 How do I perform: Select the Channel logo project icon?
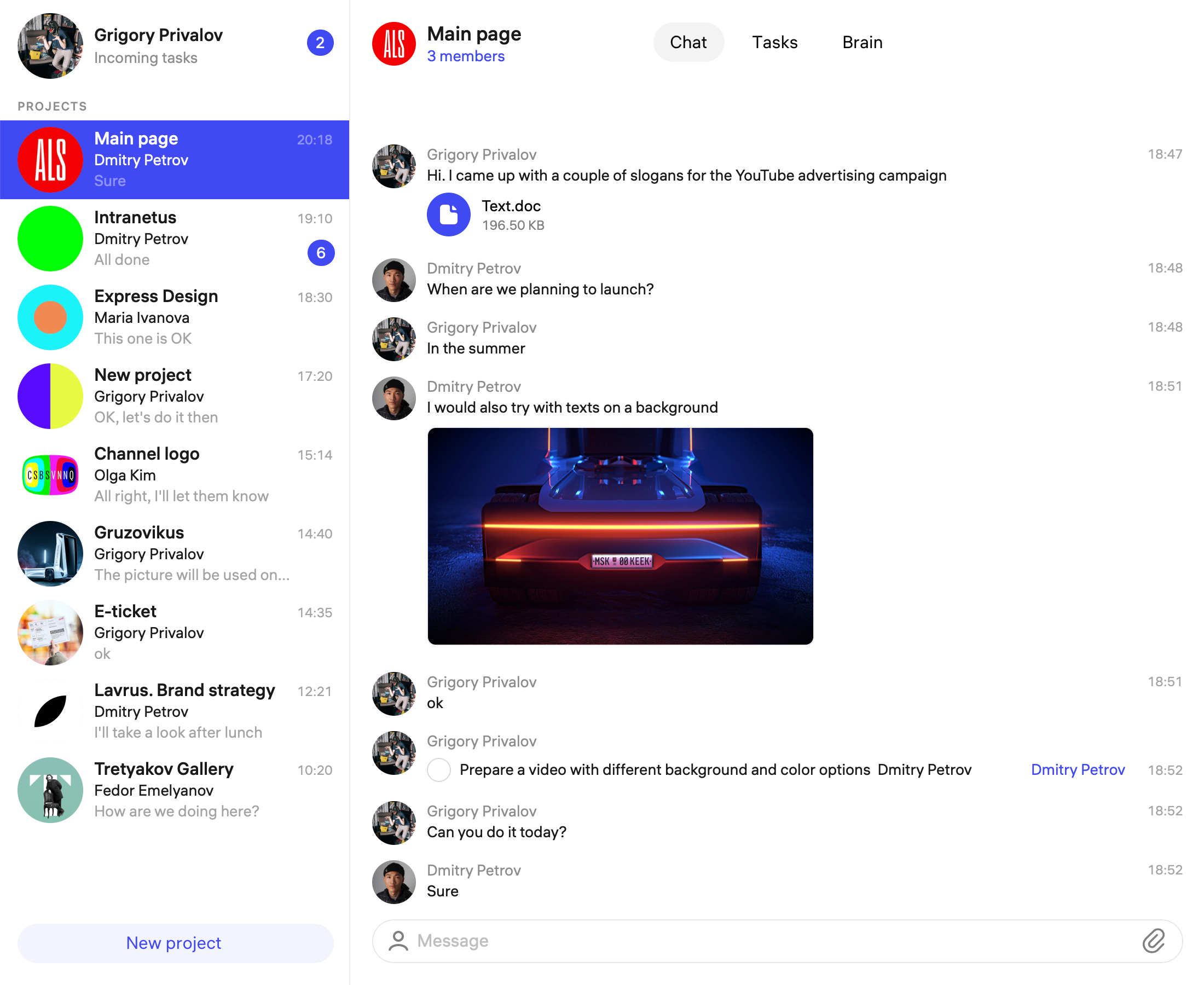click(x=50, y=475)
